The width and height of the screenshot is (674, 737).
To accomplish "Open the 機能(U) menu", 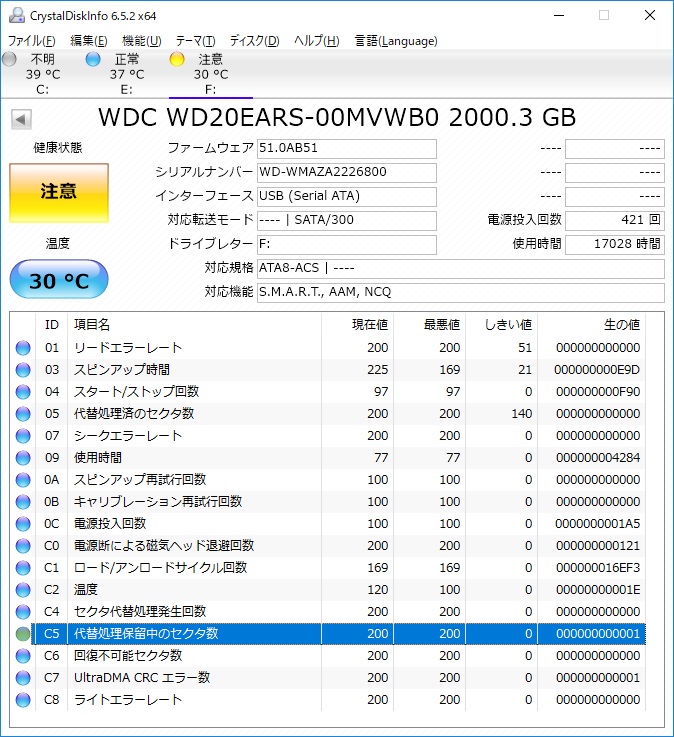I will [141, 41].
